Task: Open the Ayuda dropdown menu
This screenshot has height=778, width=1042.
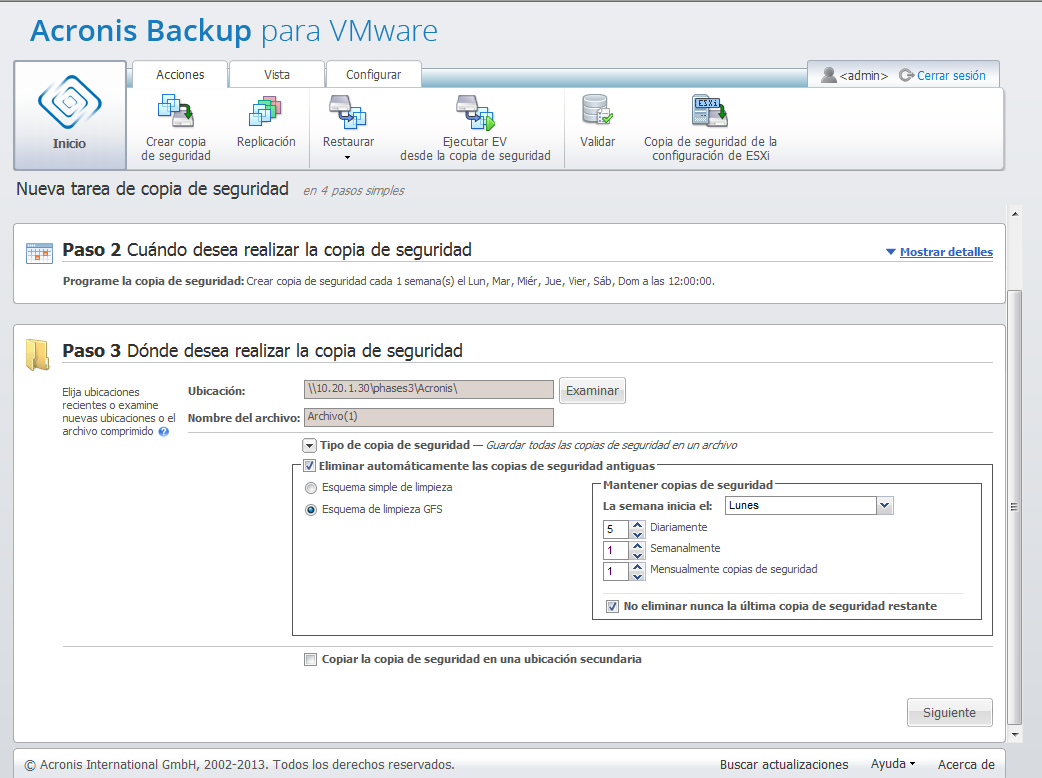Action: pos(892,764)
